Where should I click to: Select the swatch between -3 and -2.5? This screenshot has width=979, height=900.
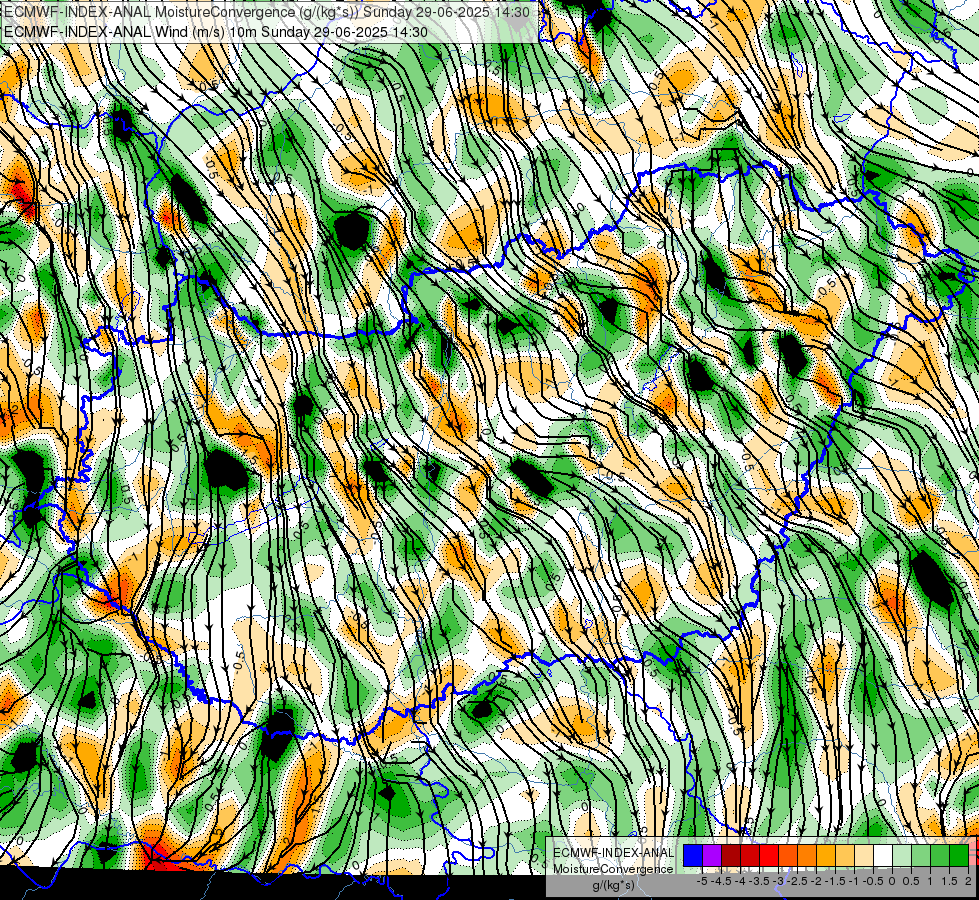tap(788, 856)
